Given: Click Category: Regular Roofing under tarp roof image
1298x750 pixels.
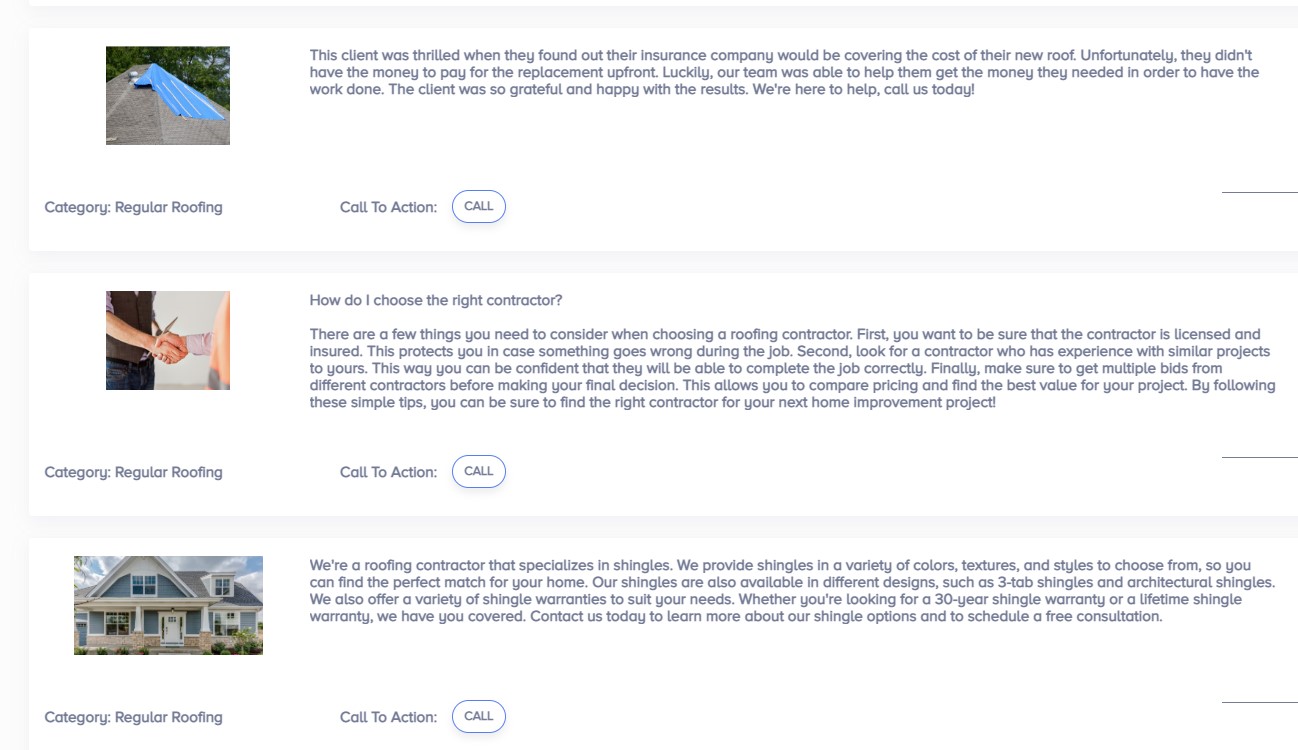Looking at the screenshot, I should coord(133,207).
